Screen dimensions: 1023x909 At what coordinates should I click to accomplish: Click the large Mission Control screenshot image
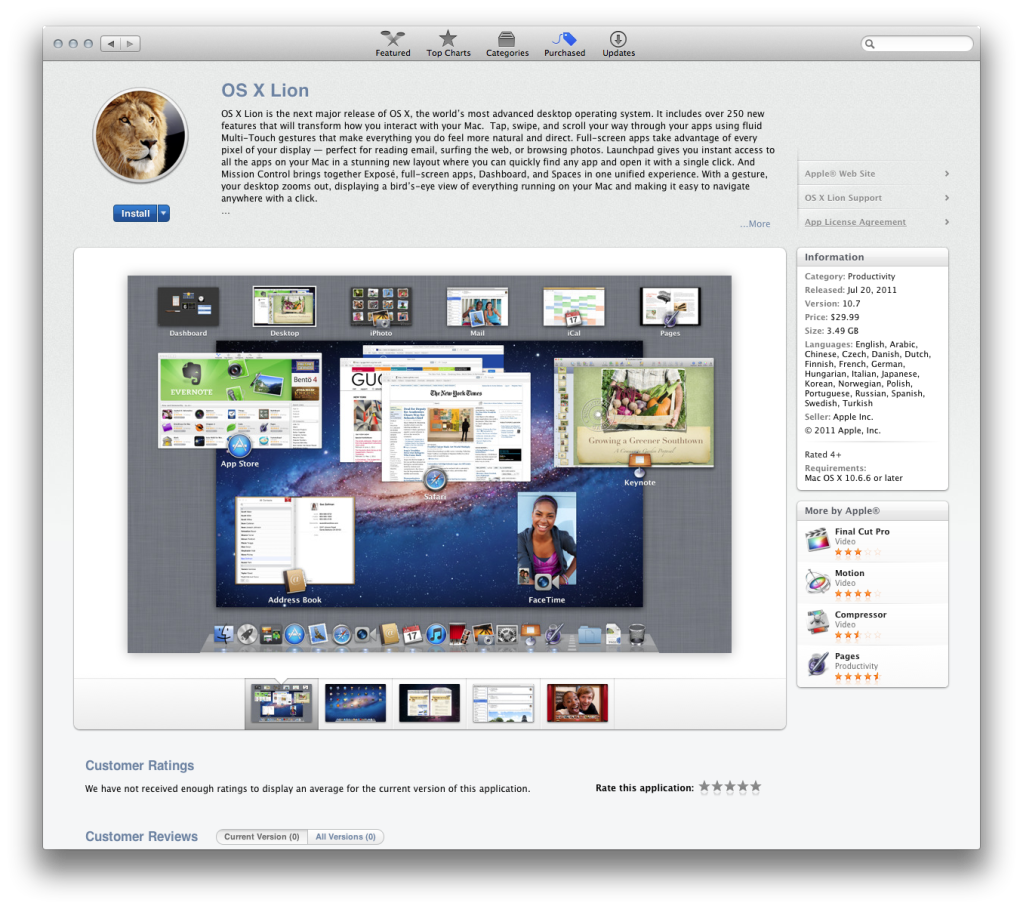pos(429,464)
